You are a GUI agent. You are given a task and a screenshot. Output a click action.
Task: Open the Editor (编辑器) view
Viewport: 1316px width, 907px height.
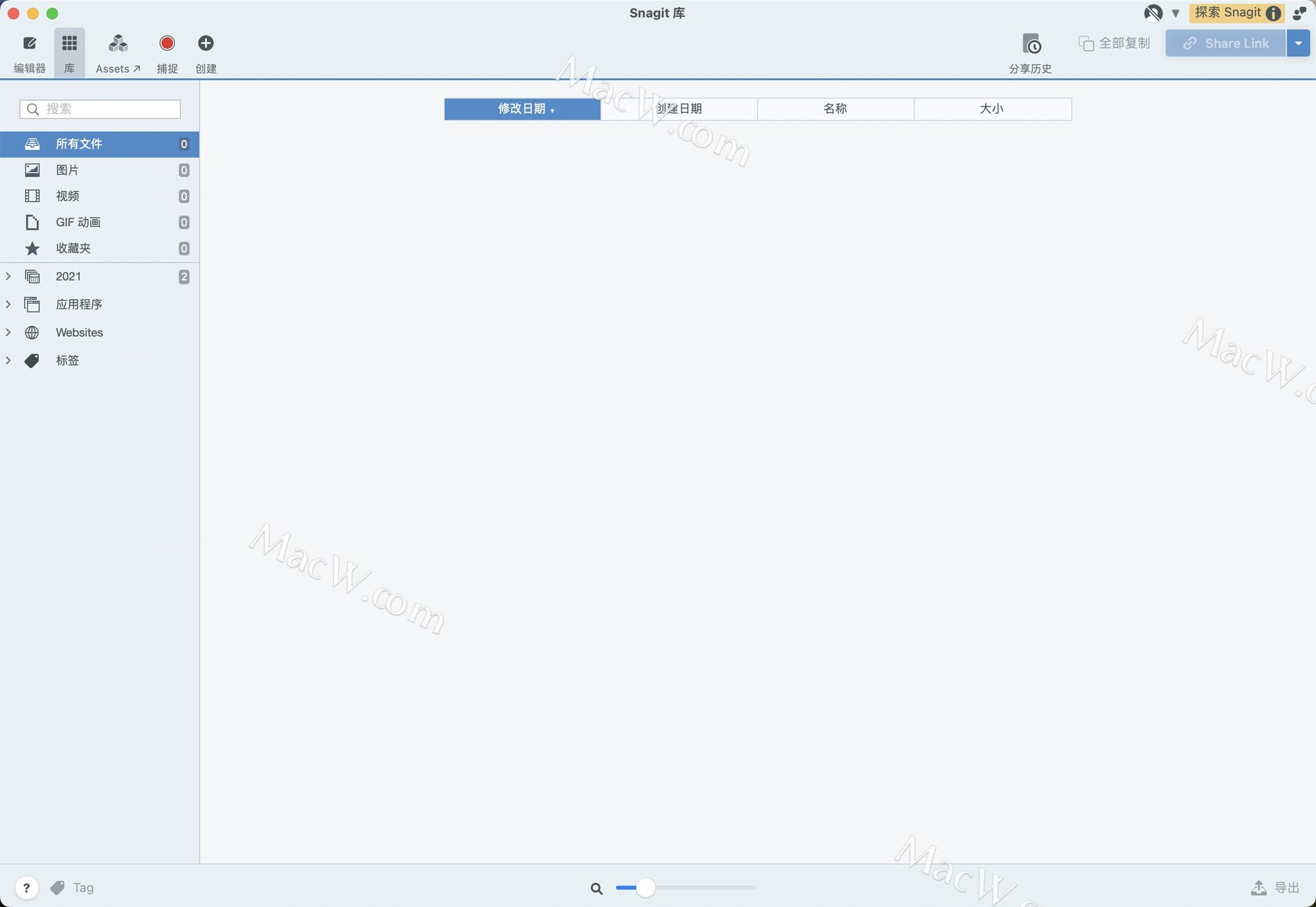29,53
